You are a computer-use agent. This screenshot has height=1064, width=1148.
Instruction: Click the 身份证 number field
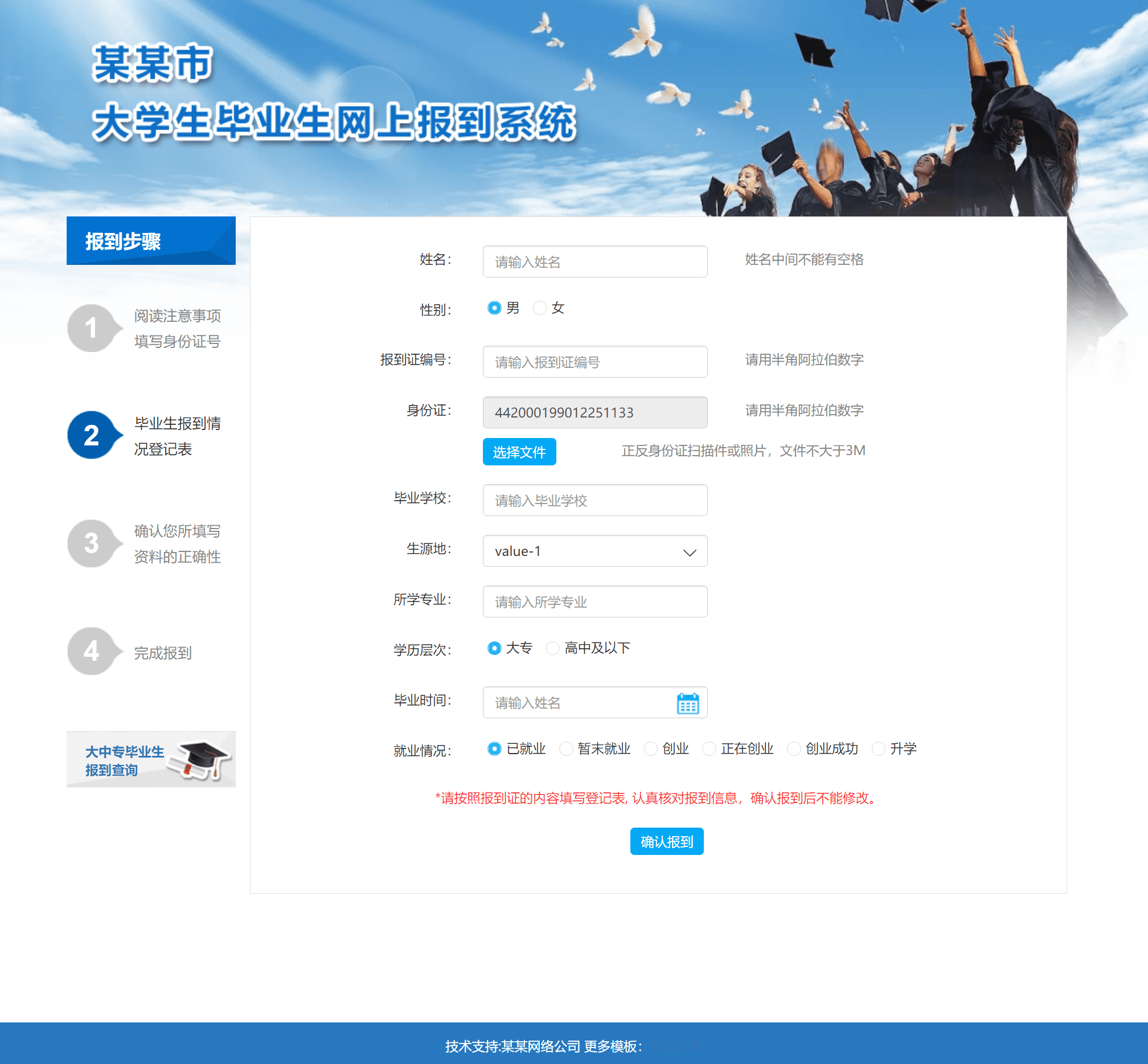click(x=594, y=412)
